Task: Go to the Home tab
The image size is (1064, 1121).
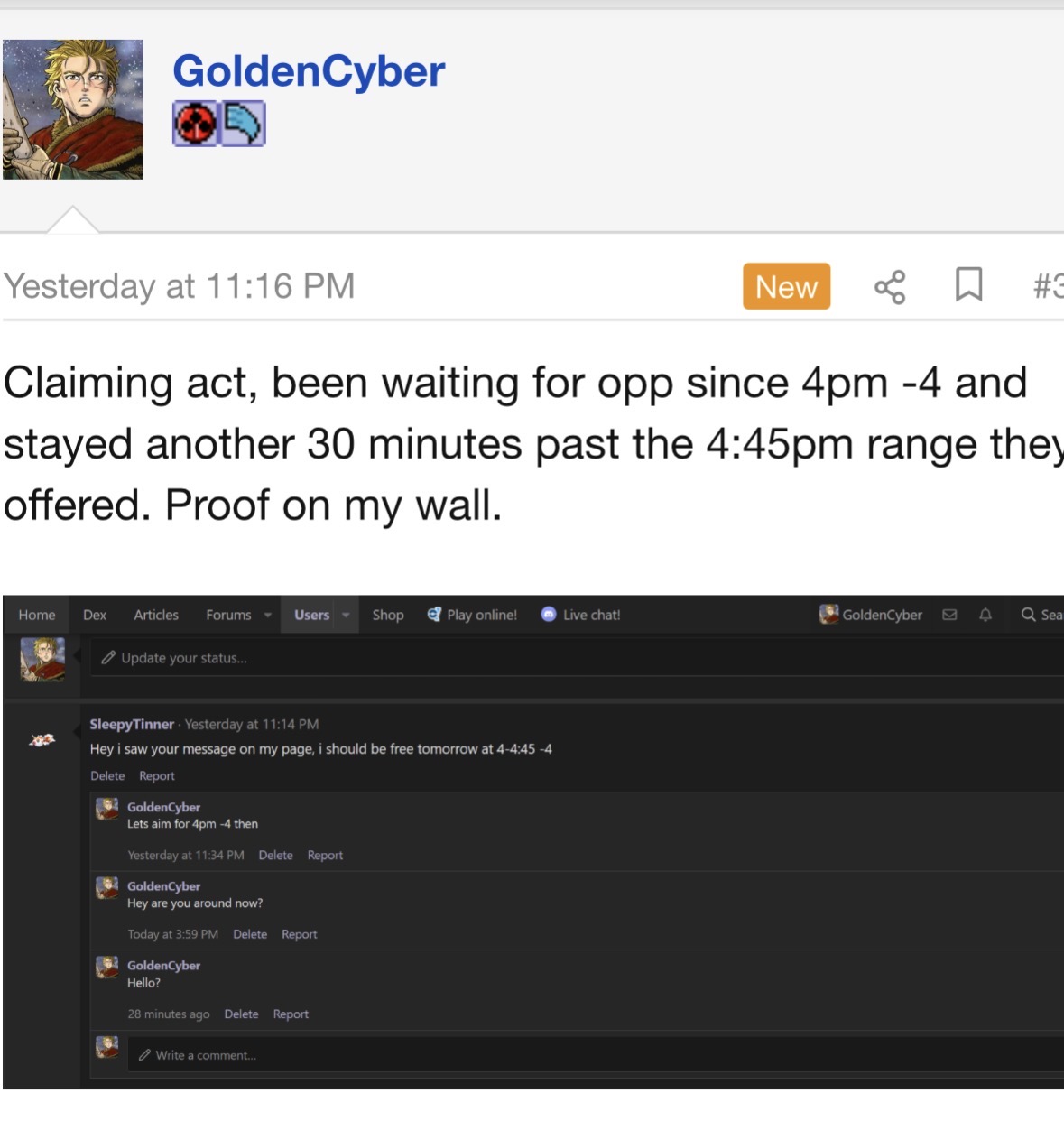Action: click(x=37, y=615)
